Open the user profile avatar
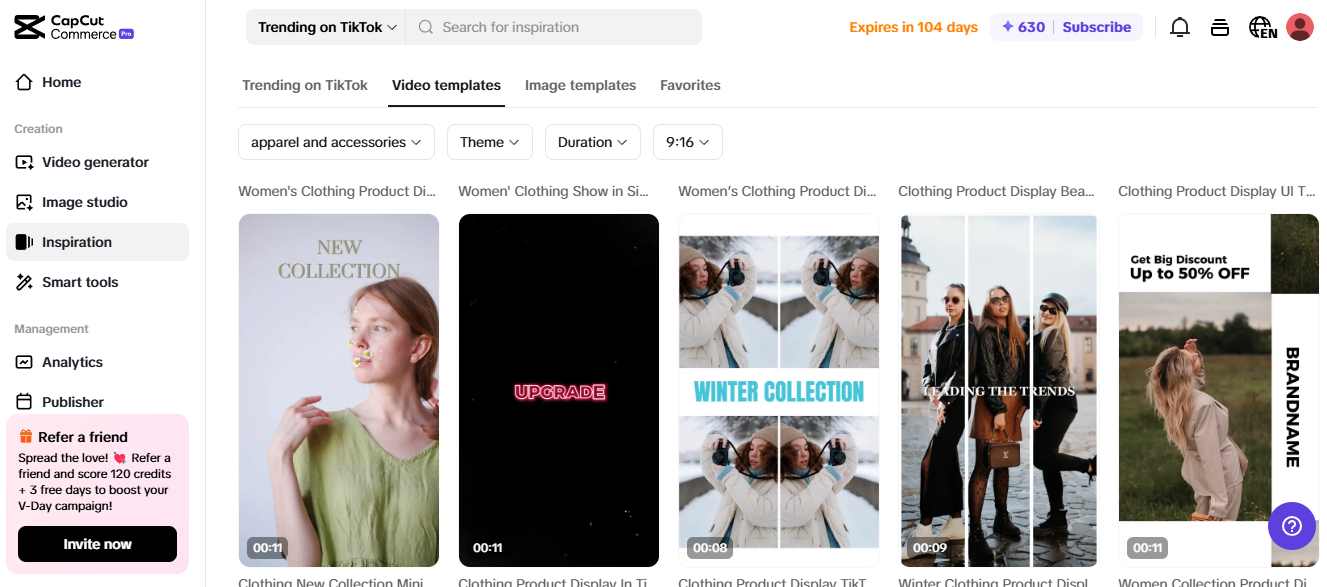1327x587 pixels. [x=1300, y=27]
